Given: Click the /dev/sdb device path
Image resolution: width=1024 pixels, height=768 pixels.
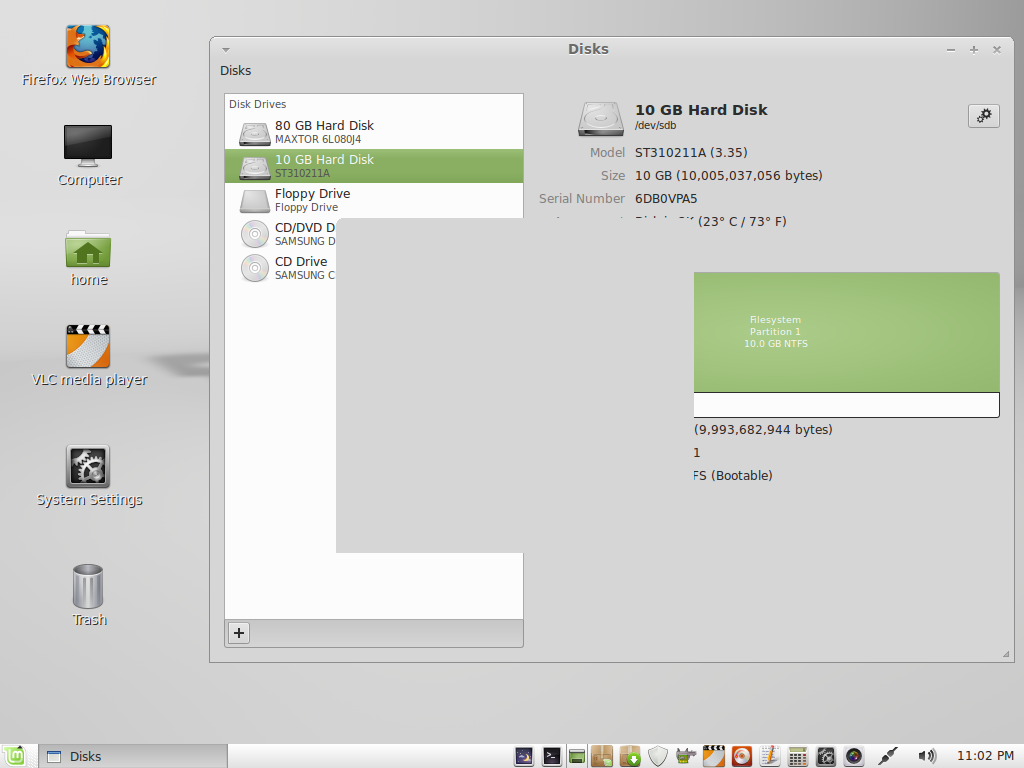Looking at the screenshot, I should (x=656, y=125).
